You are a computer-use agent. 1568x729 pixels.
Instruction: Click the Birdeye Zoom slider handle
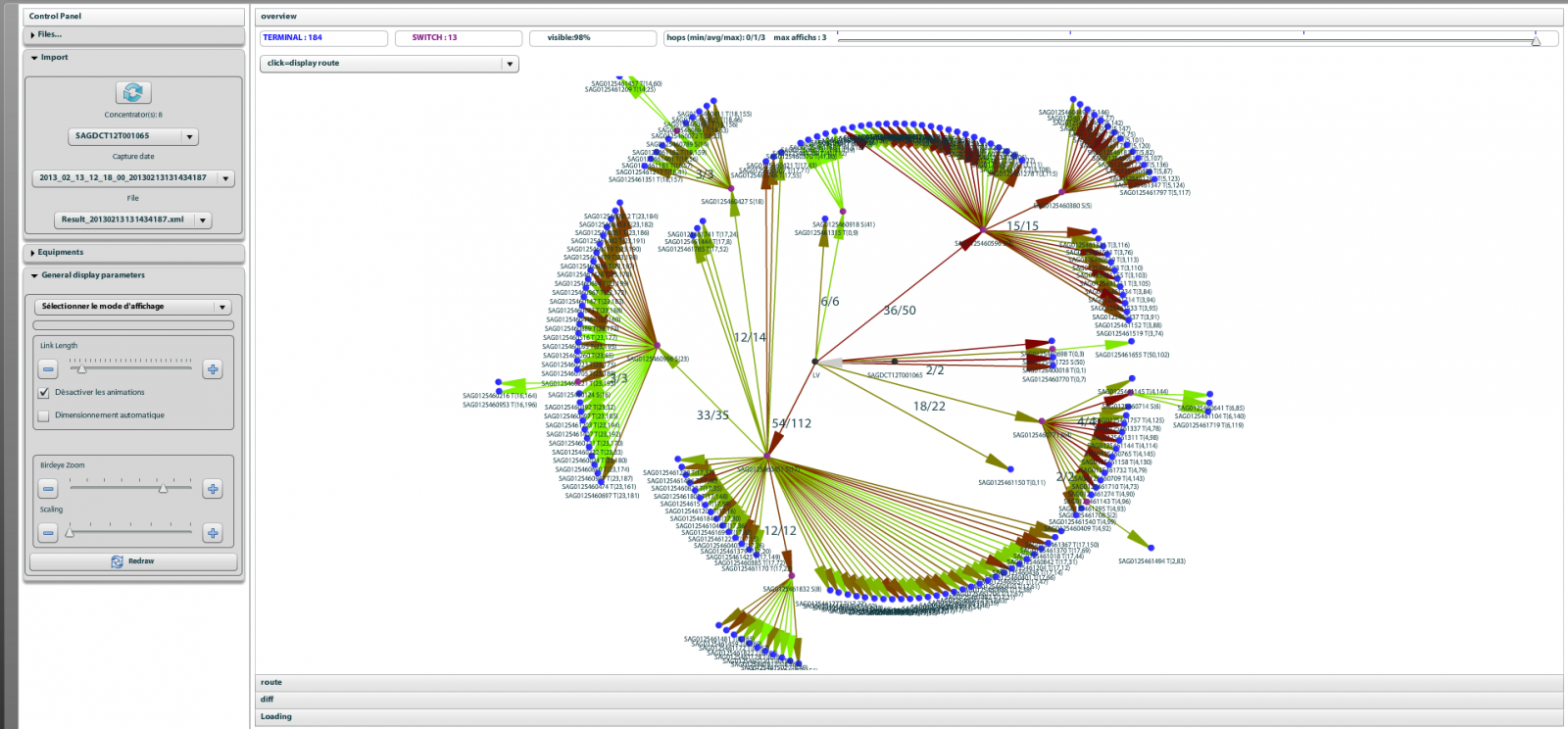163,488
